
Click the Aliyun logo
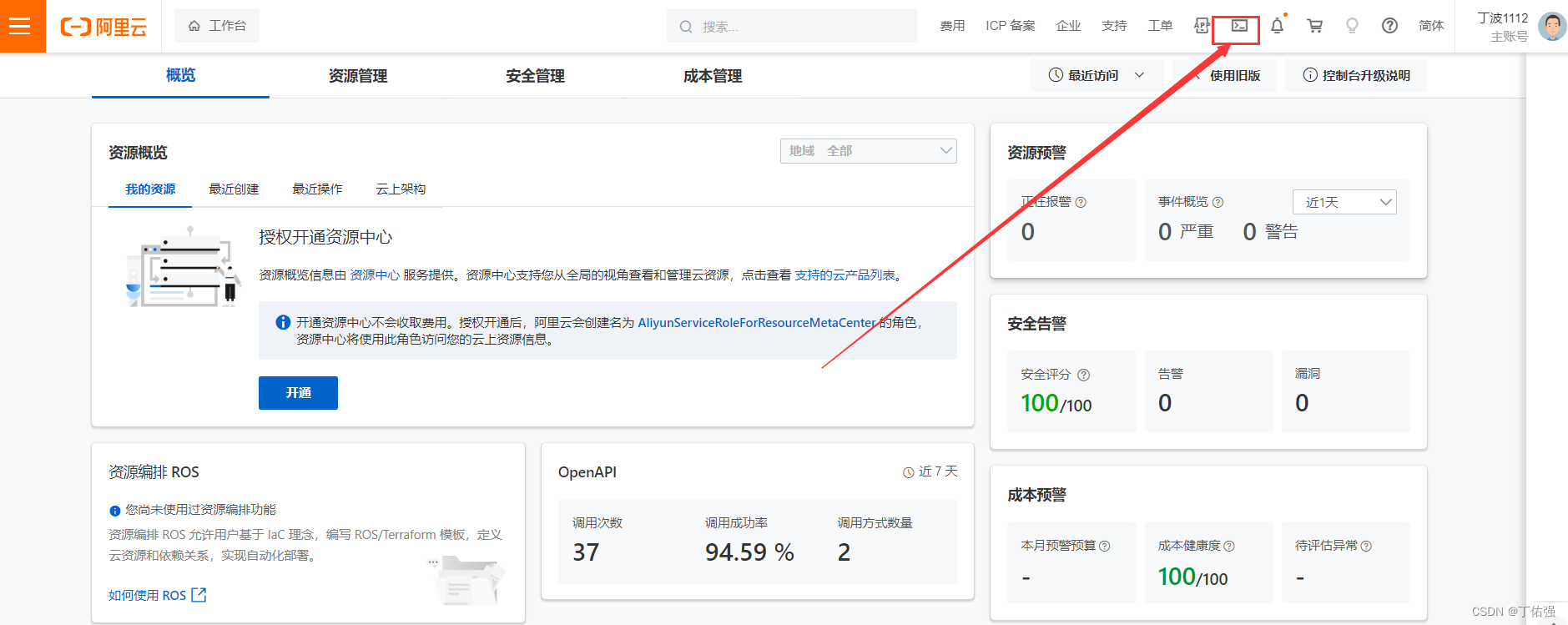[103, 27]
